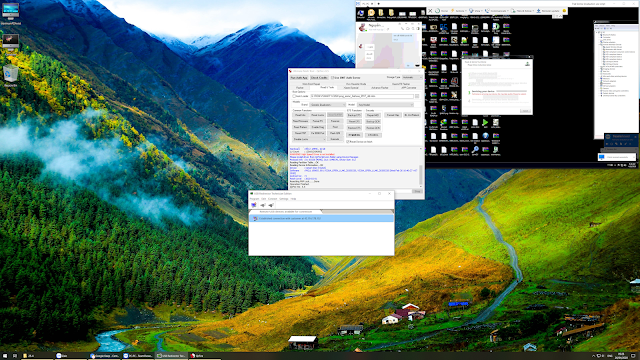Click the Execute button

click(x=335, y=139)
